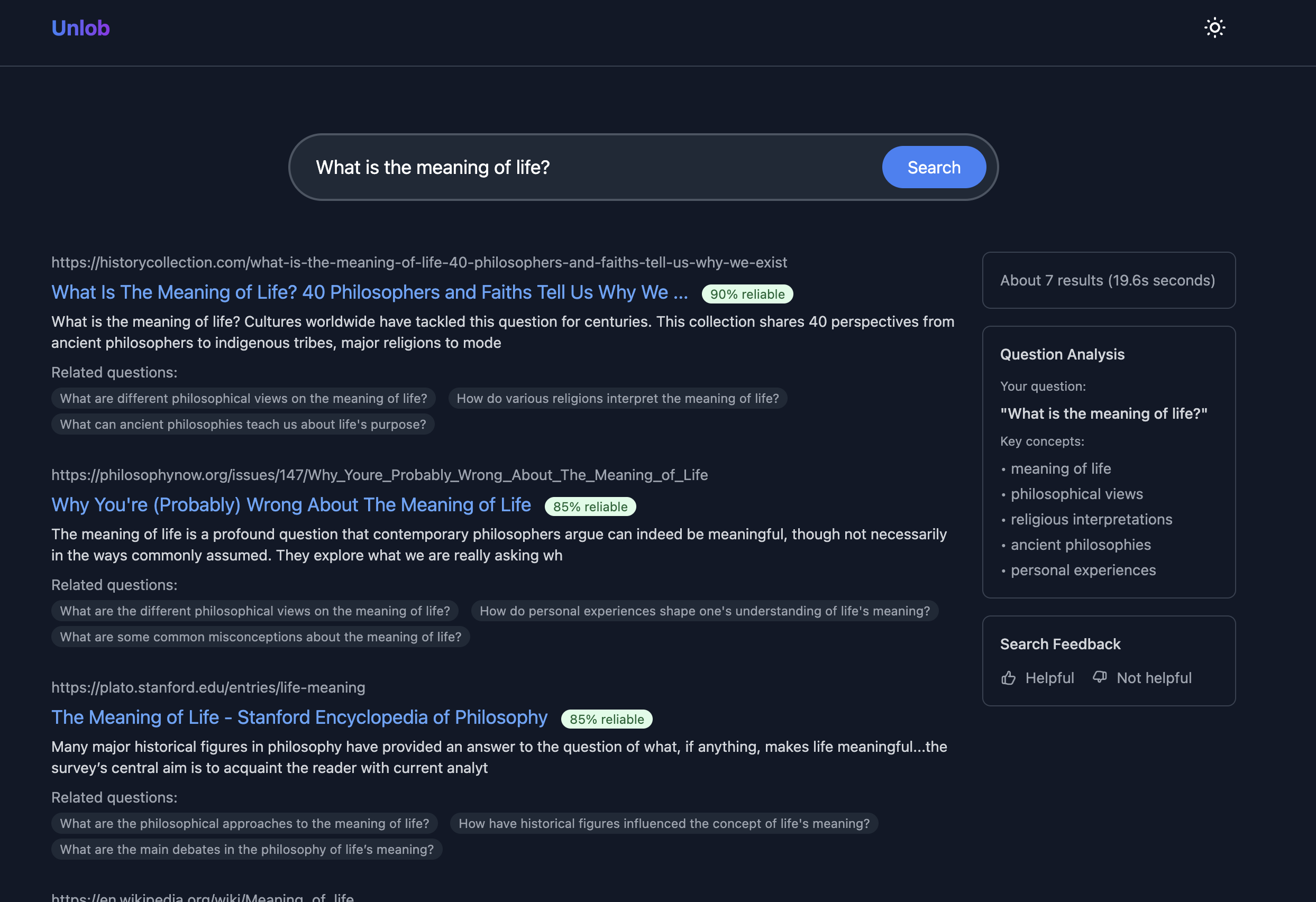Select 'What are different philosophical views' chip

click(x=243, y=398)
